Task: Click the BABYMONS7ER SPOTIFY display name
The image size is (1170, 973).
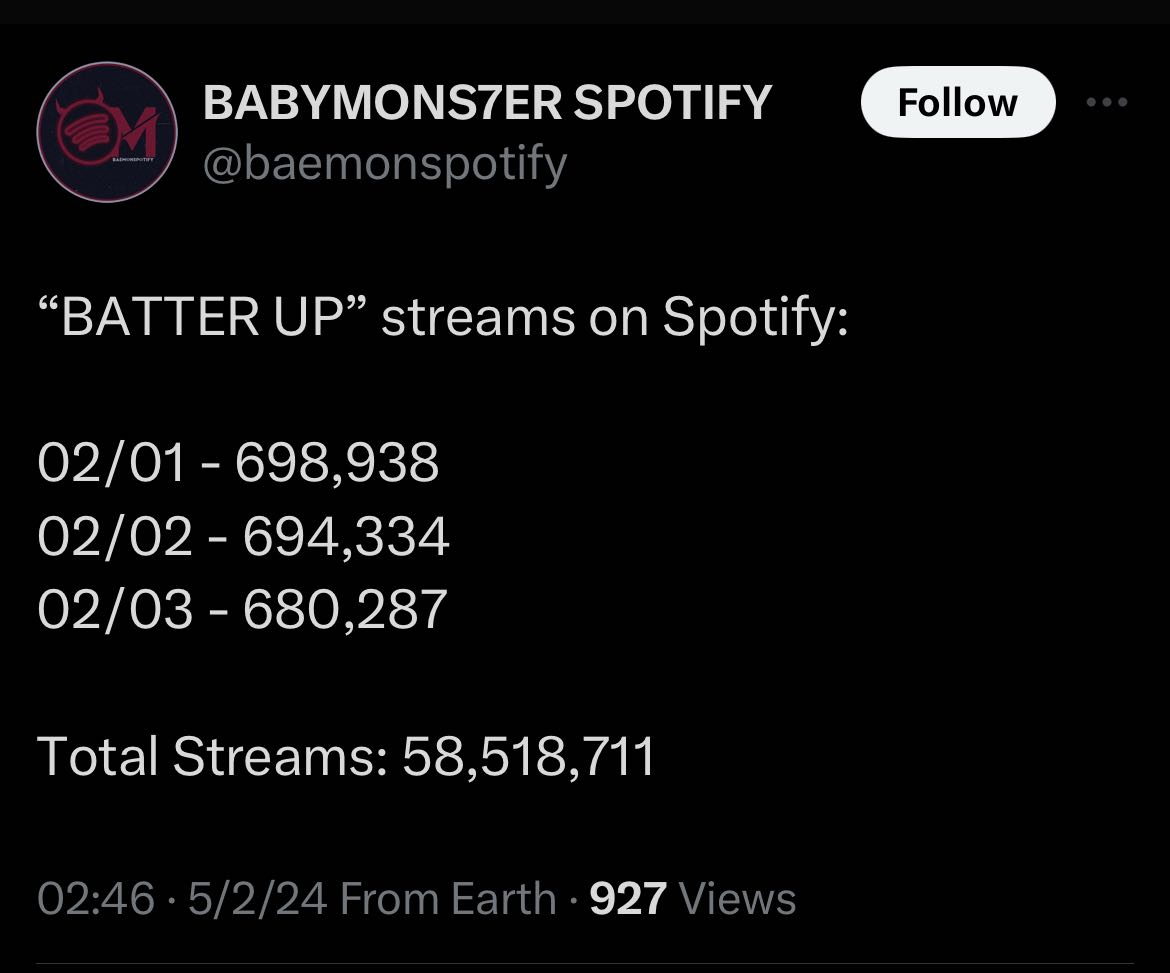Action: pos(487,102)
